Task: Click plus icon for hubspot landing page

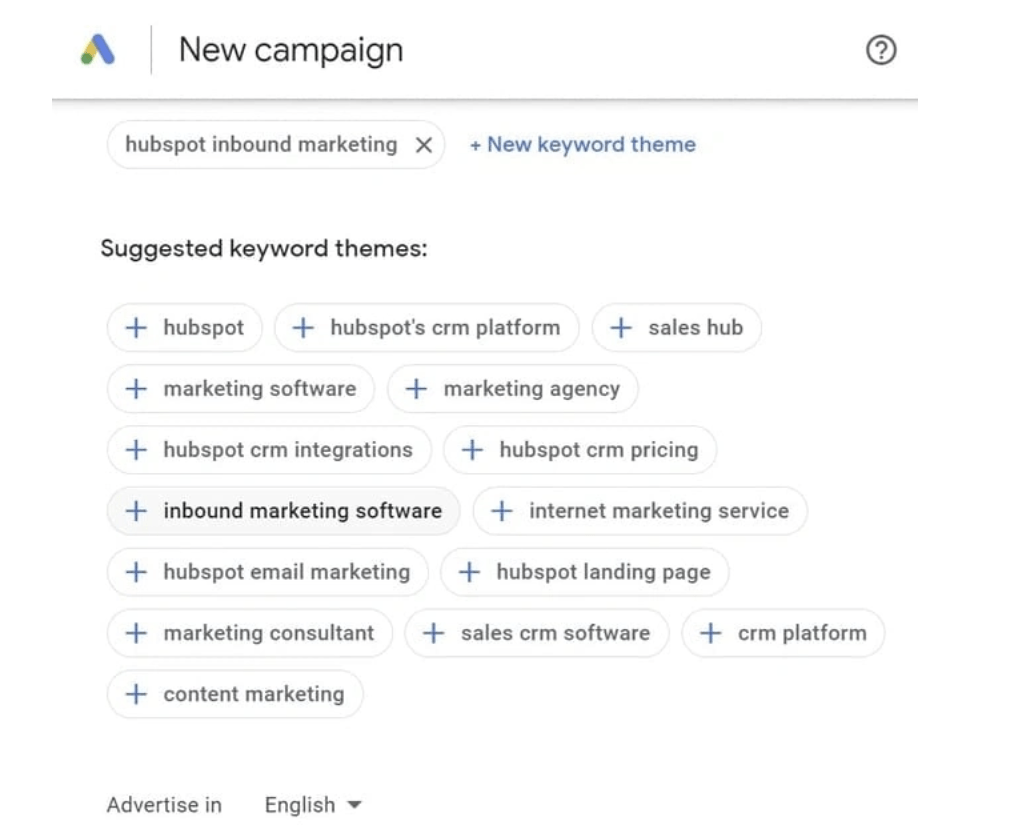Action: click(469, 572)
